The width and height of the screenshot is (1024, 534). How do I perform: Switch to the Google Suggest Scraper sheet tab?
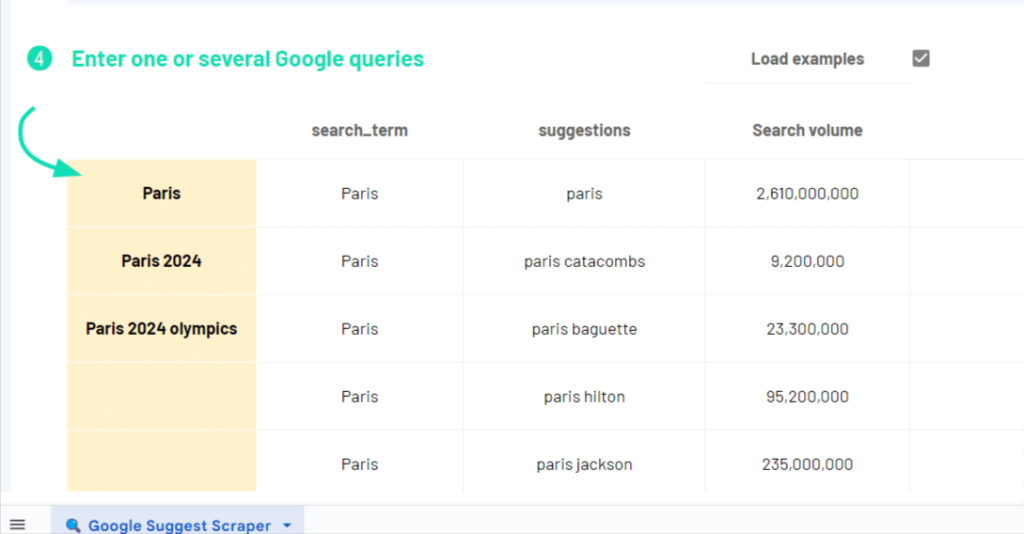pos(178,525)
